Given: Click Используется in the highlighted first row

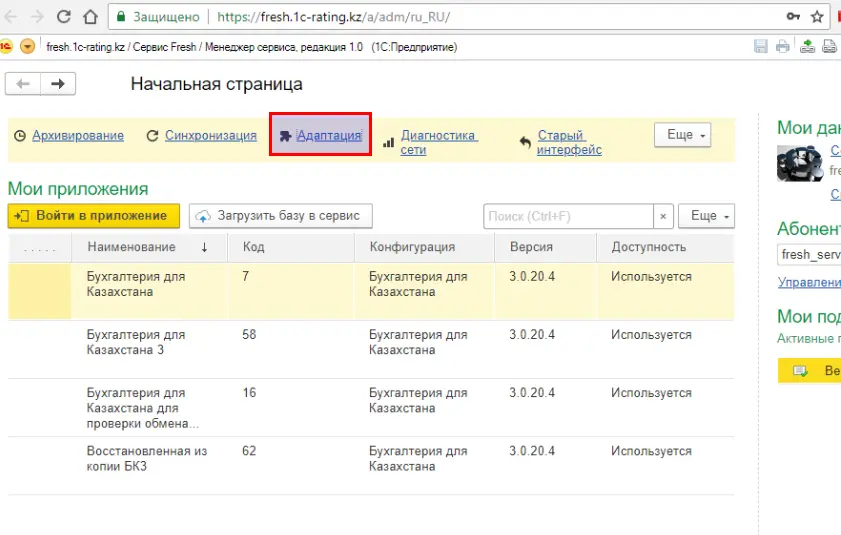Looking at the screenshot, I should coord(651,277).
